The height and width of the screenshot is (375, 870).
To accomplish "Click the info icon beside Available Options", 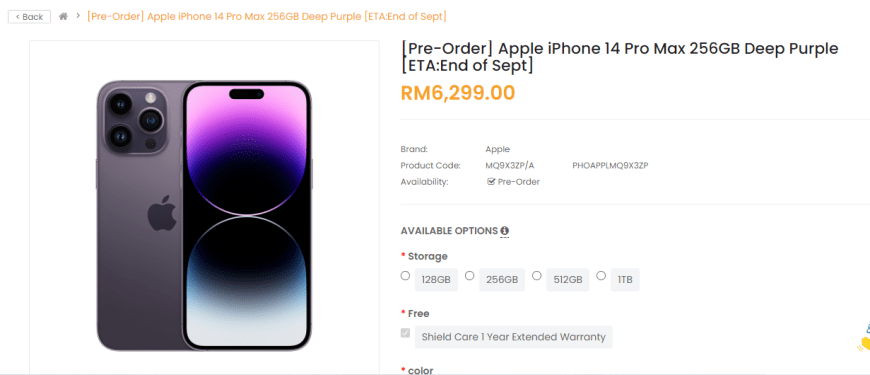I will coord(504,231).
